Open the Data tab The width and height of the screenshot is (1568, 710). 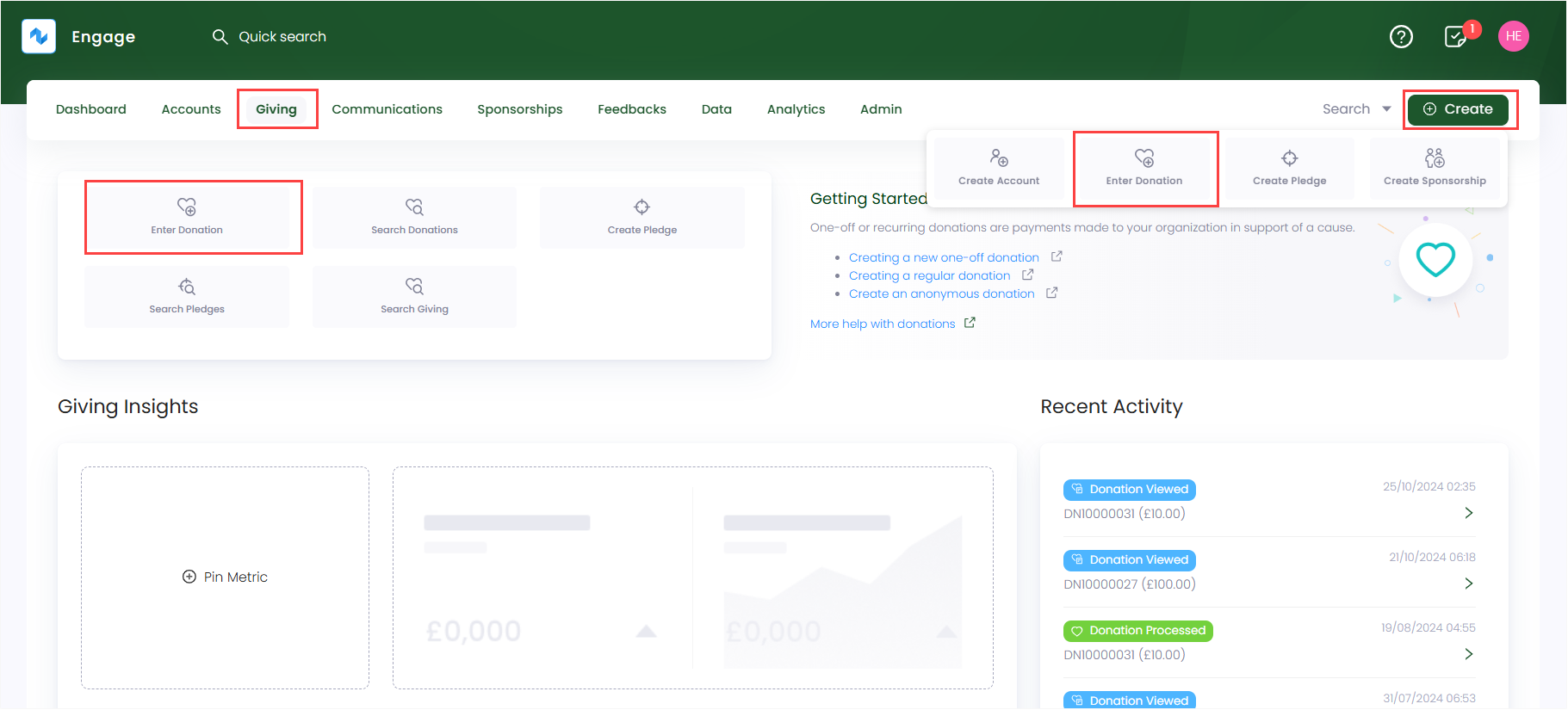coord(716,109)
